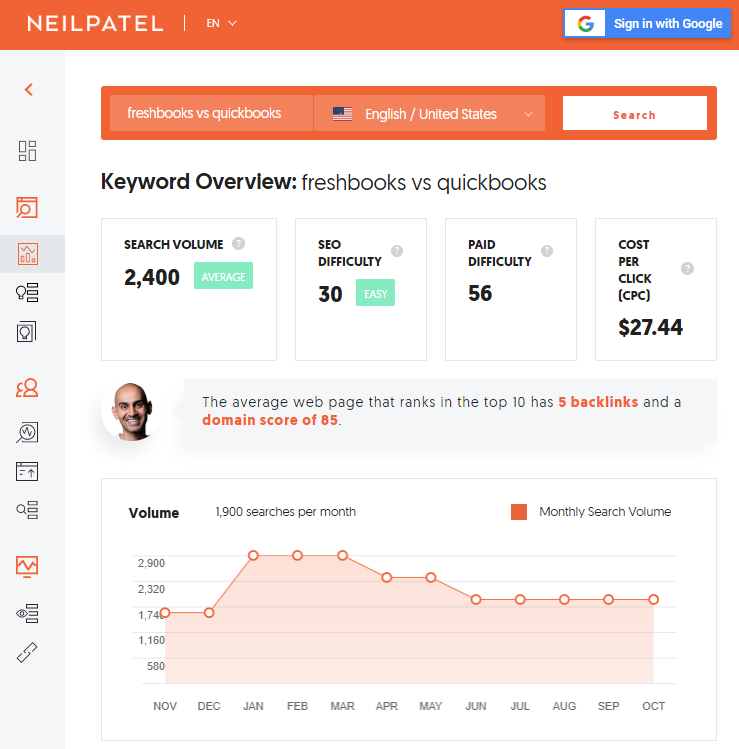Viewport: 739px width, 749px height.
Task: Click the 5 backlinks highlighted text
Action: [598, 402]
